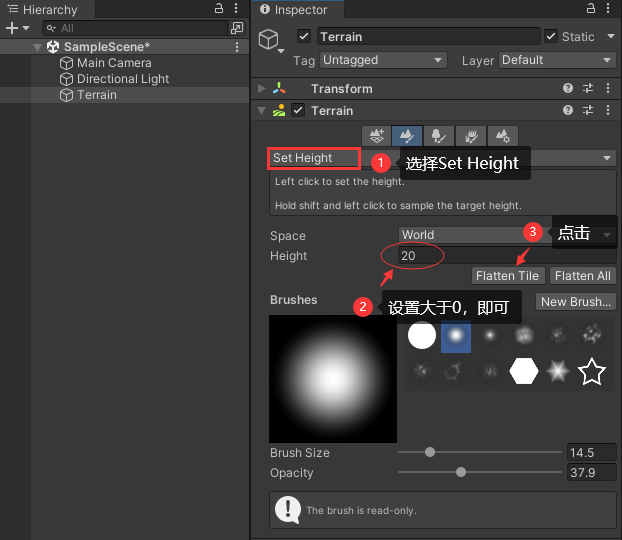Open SampleScene options menu
The height and width of the screenshot is (540, 622).
(237, 47)
